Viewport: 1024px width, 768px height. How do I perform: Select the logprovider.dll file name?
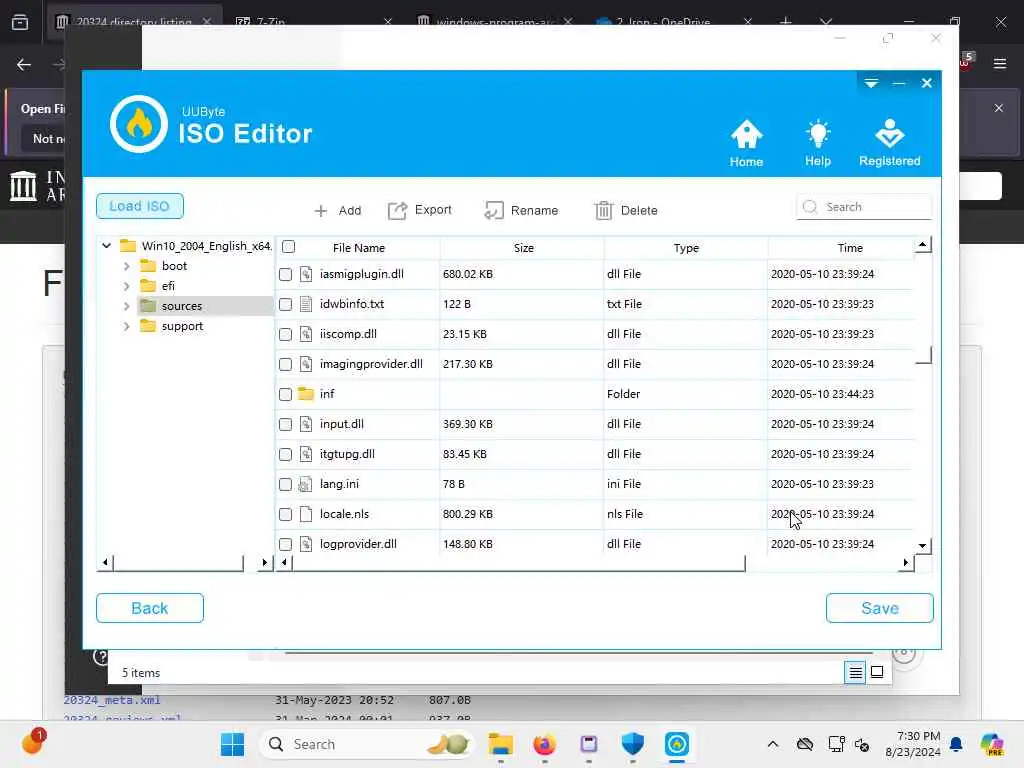coord(358,544)
